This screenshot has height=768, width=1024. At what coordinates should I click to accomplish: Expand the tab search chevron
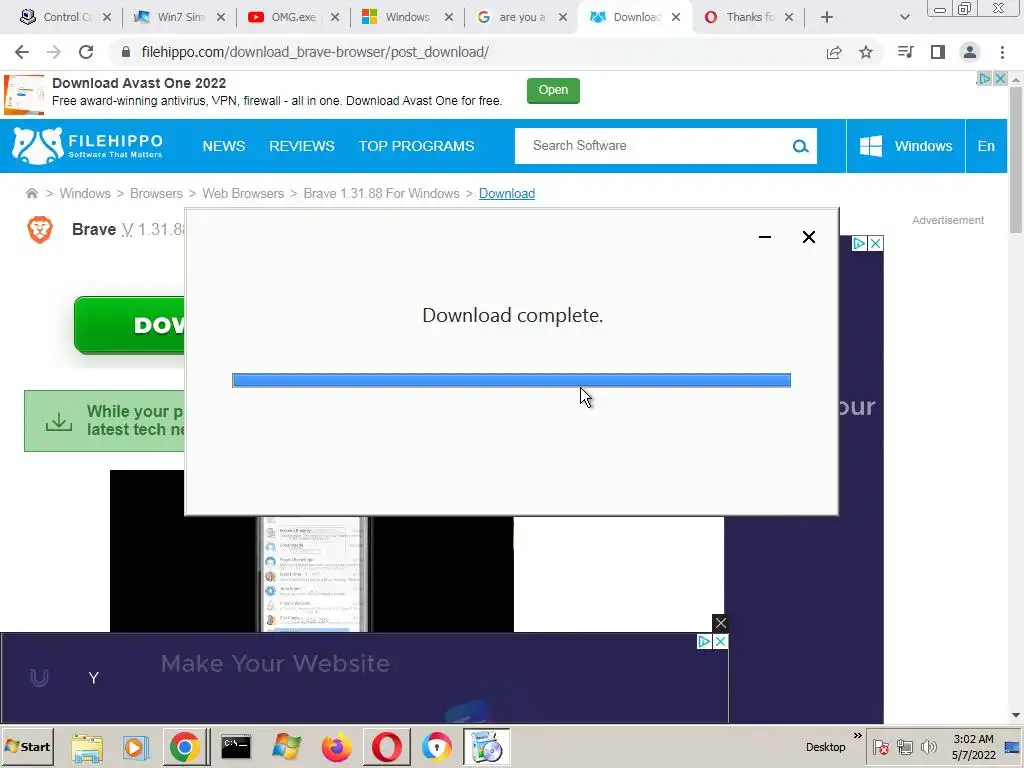(x=904, y=17)
